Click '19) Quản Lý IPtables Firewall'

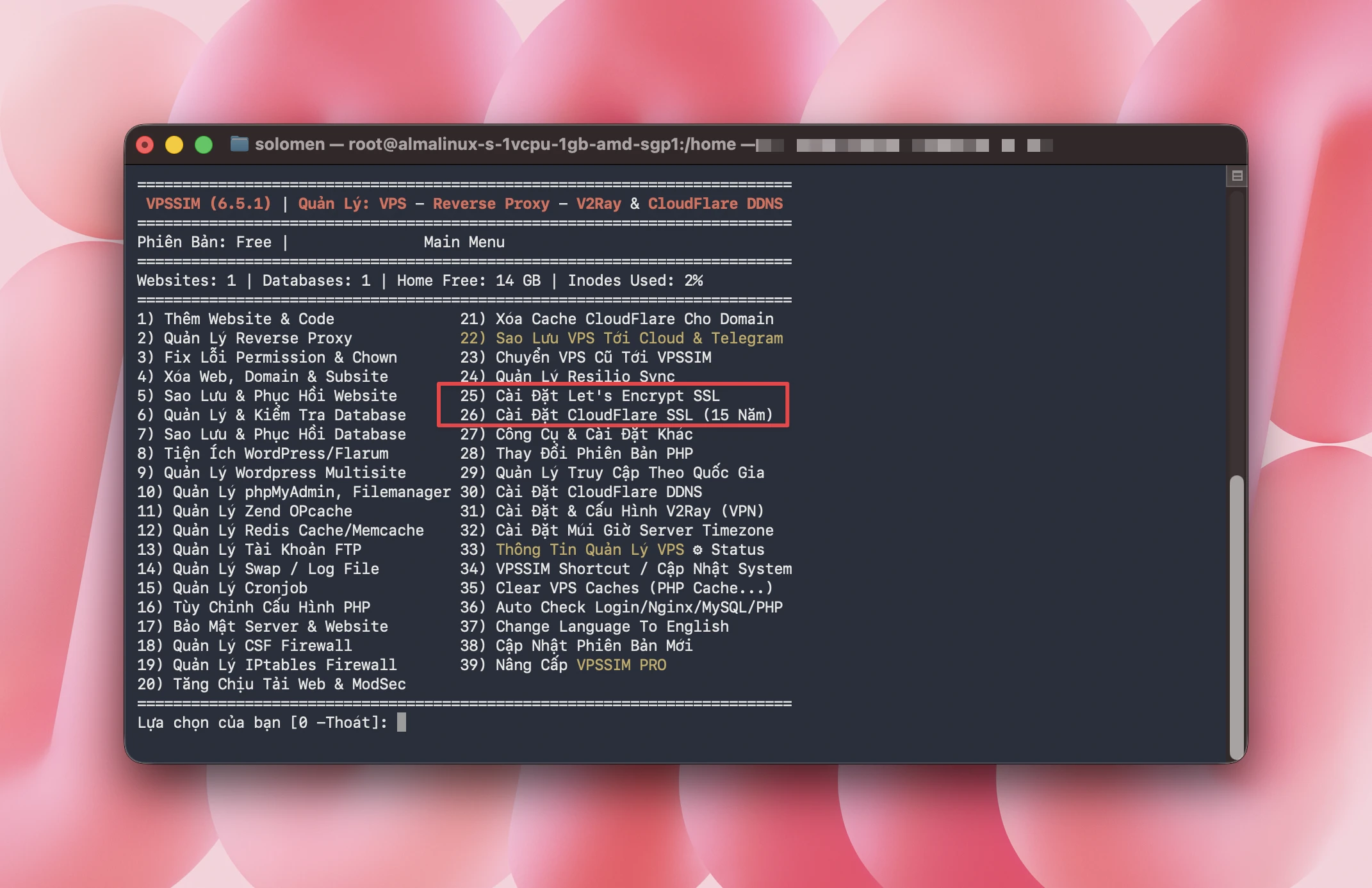(x=267, y=665)
